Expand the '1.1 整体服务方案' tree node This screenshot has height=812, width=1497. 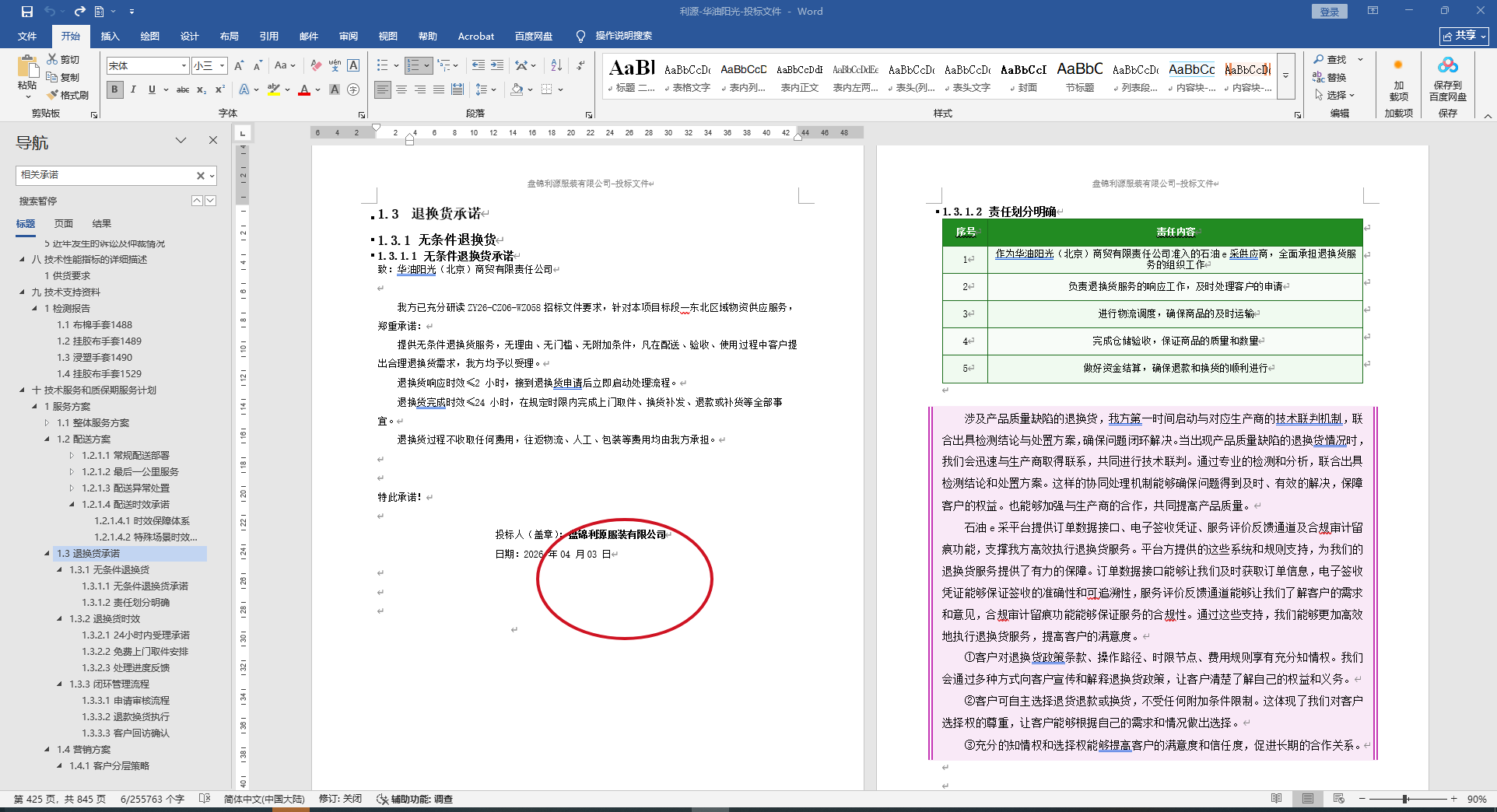(47, 423)
